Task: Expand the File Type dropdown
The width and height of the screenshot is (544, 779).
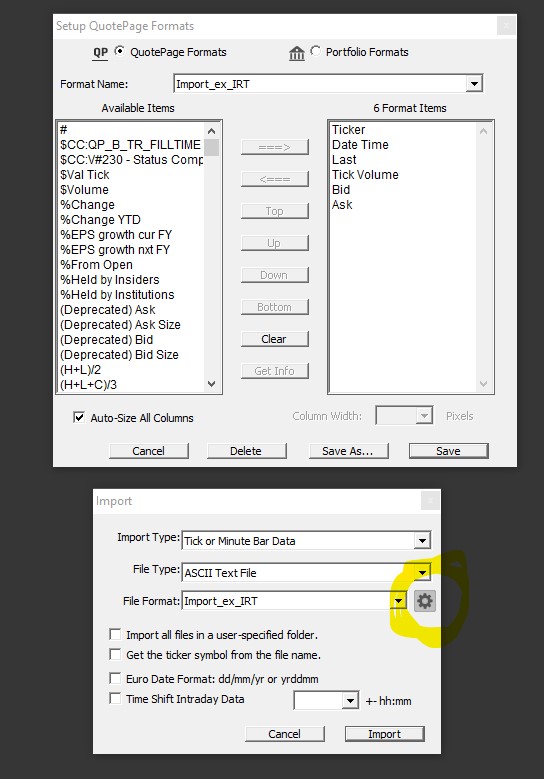Action: [422, 573]
